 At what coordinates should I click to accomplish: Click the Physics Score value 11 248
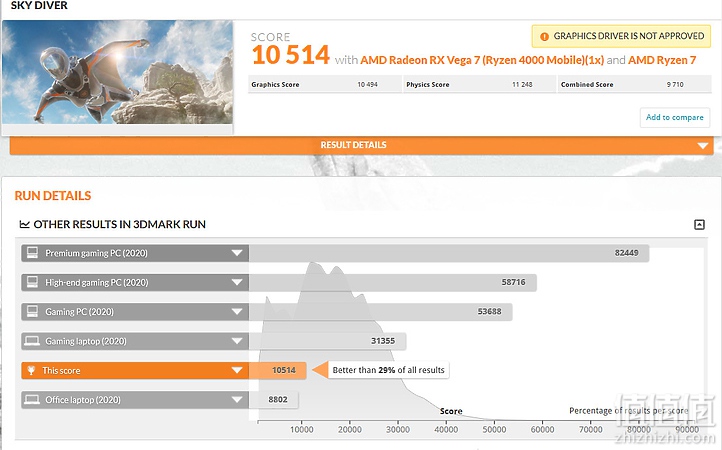[x=522, y=85]
